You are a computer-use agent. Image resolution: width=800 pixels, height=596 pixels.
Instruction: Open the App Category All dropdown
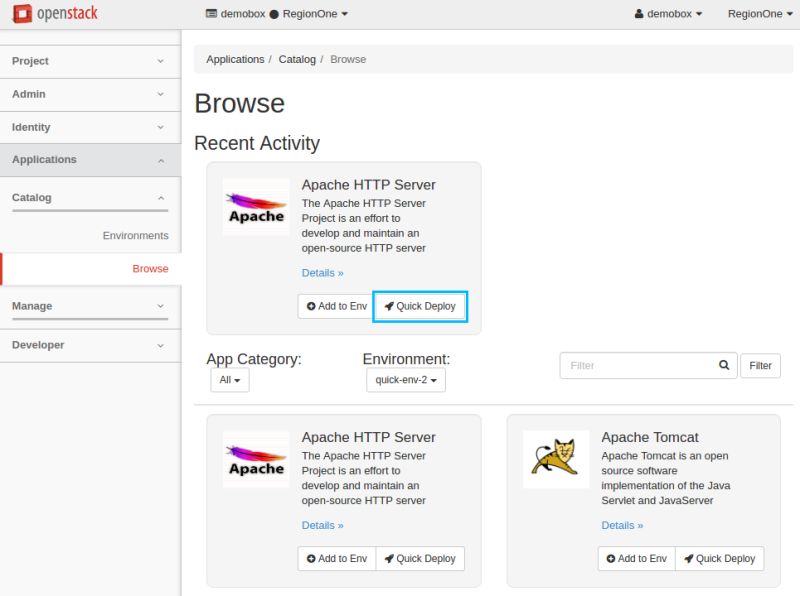[x=230, y=380]
